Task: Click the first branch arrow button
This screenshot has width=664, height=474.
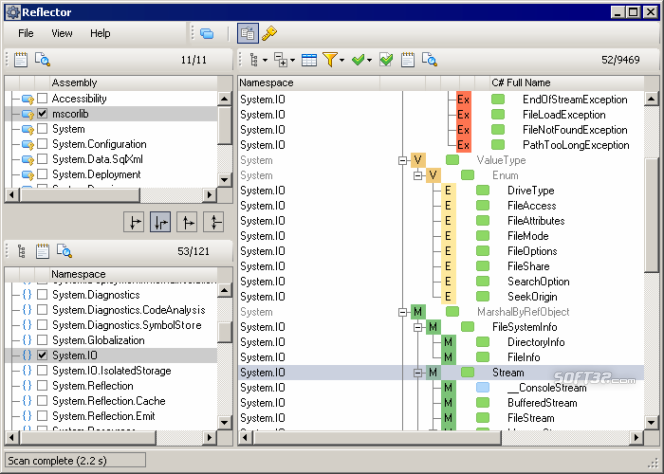Action: [134, 222]
